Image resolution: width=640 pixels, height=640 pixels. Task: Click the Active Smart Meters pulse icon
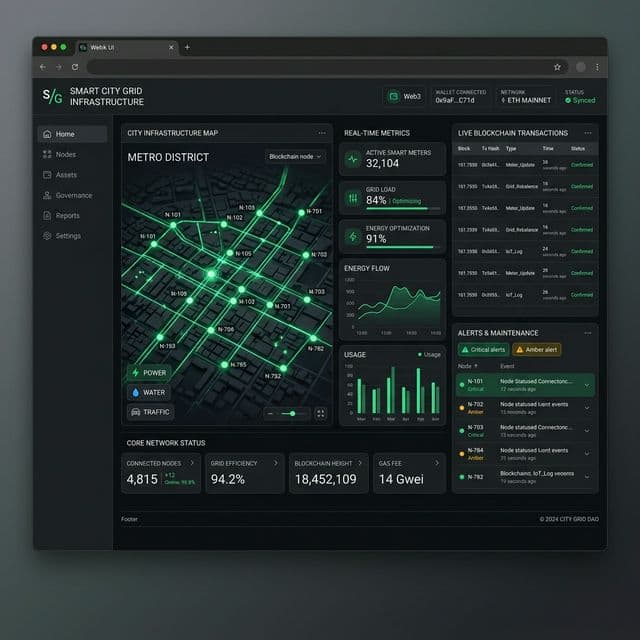353,159
